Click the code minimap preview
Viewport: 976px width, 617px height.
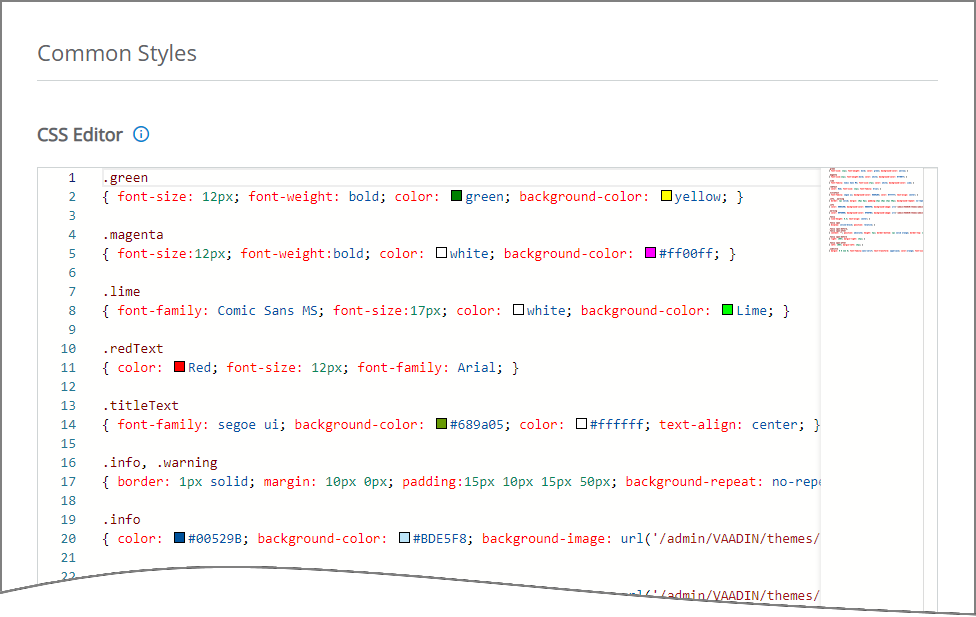tap(875, 210)
